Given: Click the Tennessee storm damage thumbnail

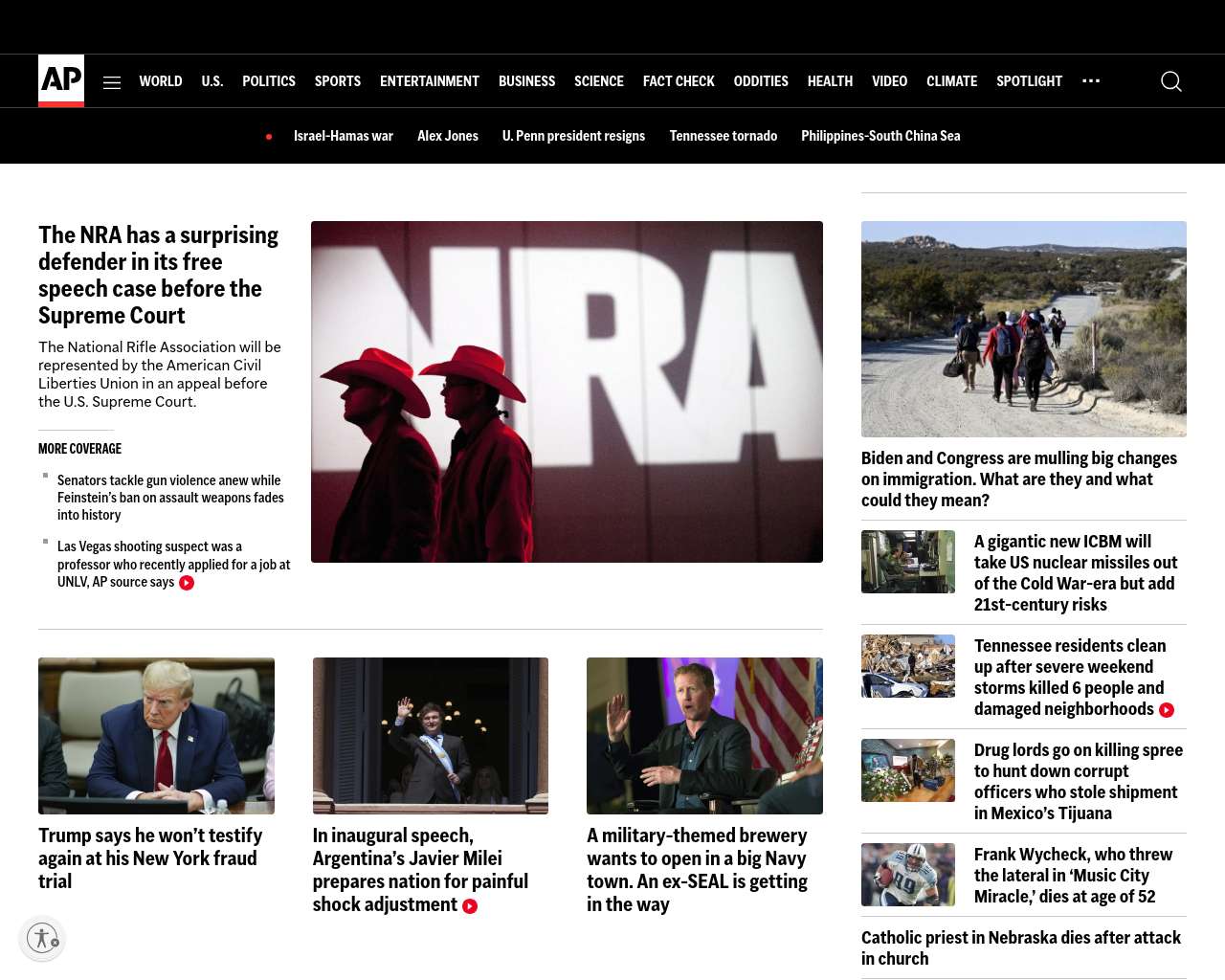Looking at the screenshot, I should (x=908, y=666).
